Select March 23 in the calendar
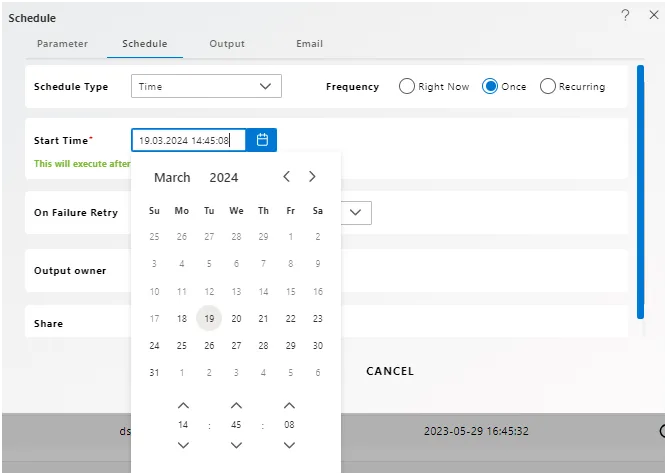The image size is (667, 475). pyautogui.click(x=318, y=319)
